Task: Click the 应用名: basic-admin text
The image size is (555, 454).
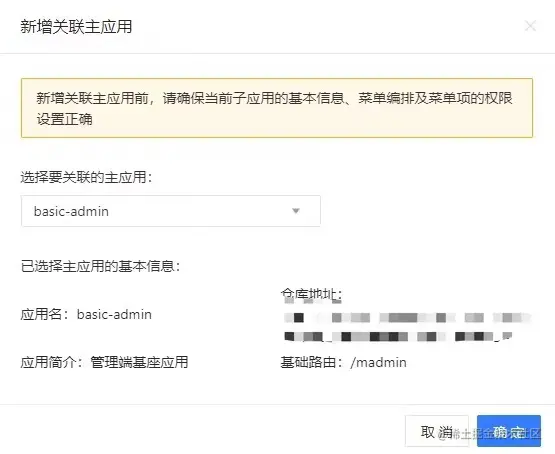Action: pos(86,314)
